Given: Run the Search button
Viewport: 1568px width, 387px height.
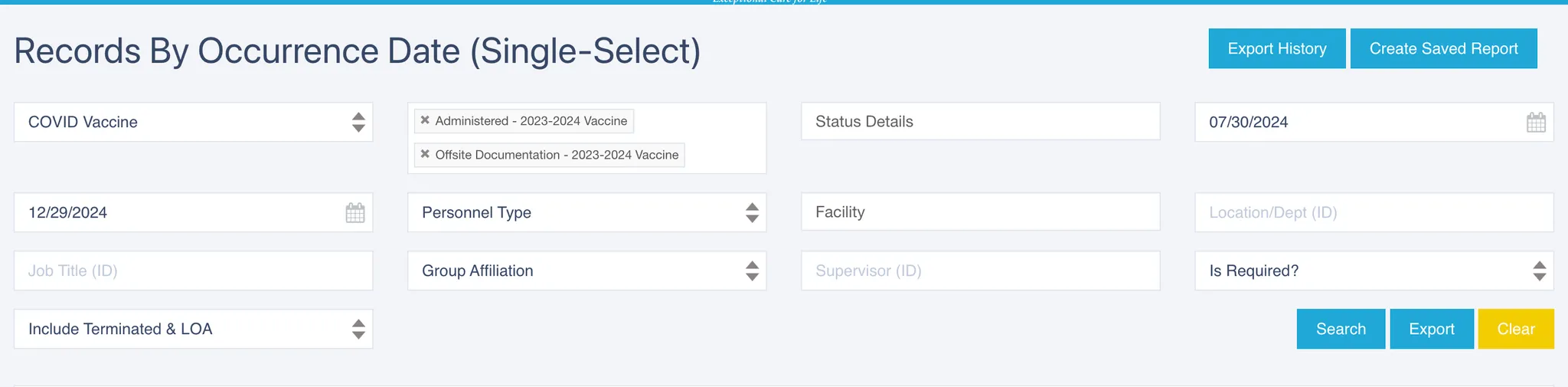Looking at the screenshot, I should (1341, 329).
